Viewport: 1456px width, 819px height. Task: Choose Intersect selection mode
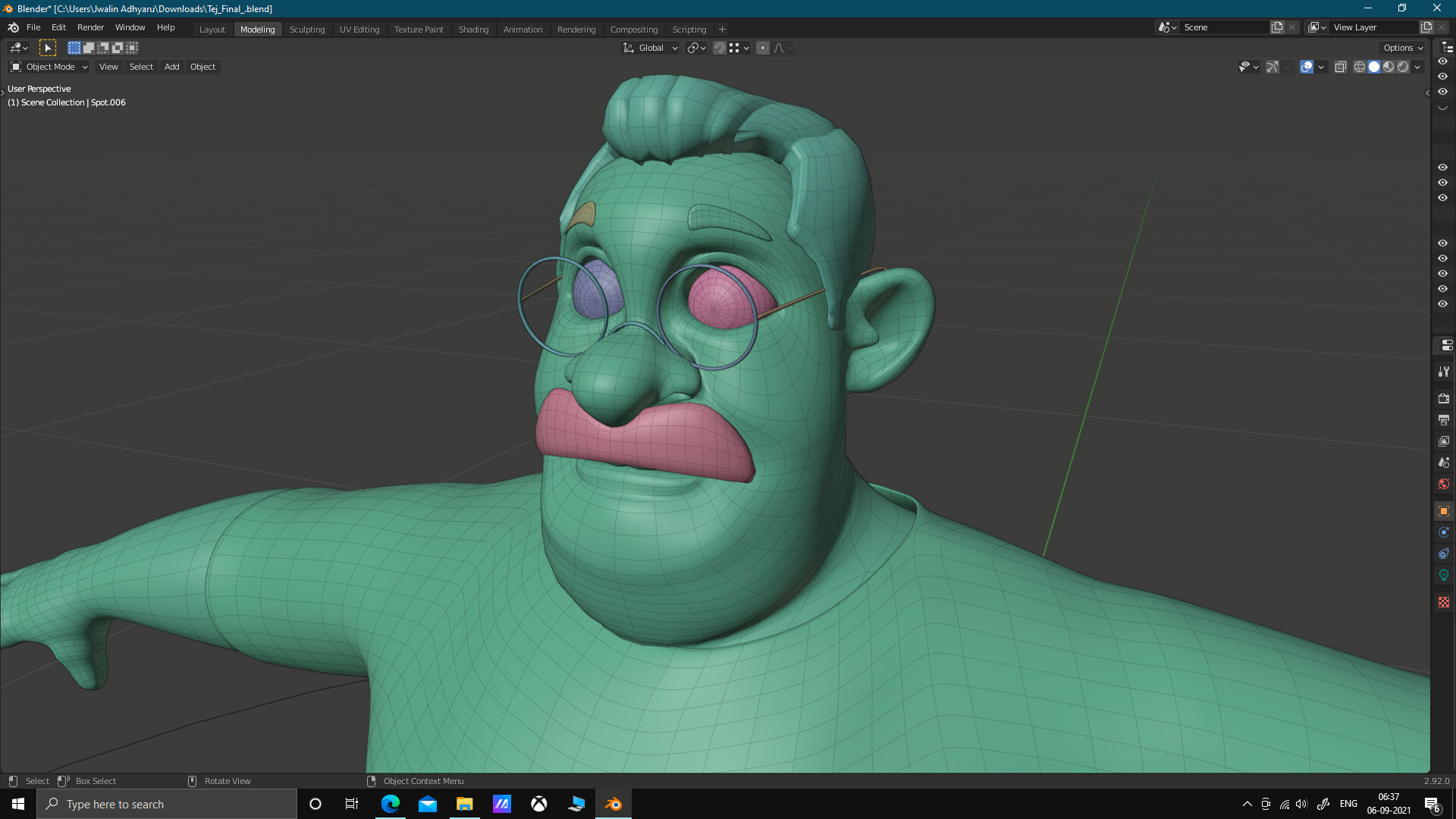132,48
